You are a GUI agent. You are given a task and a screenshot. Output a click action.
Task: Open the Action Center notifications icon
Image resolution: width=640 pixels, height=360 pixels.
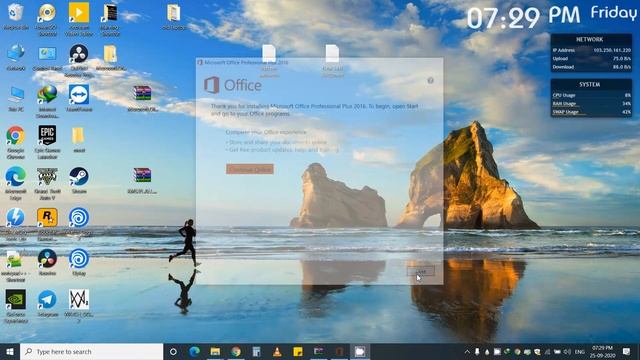point(626,351)
